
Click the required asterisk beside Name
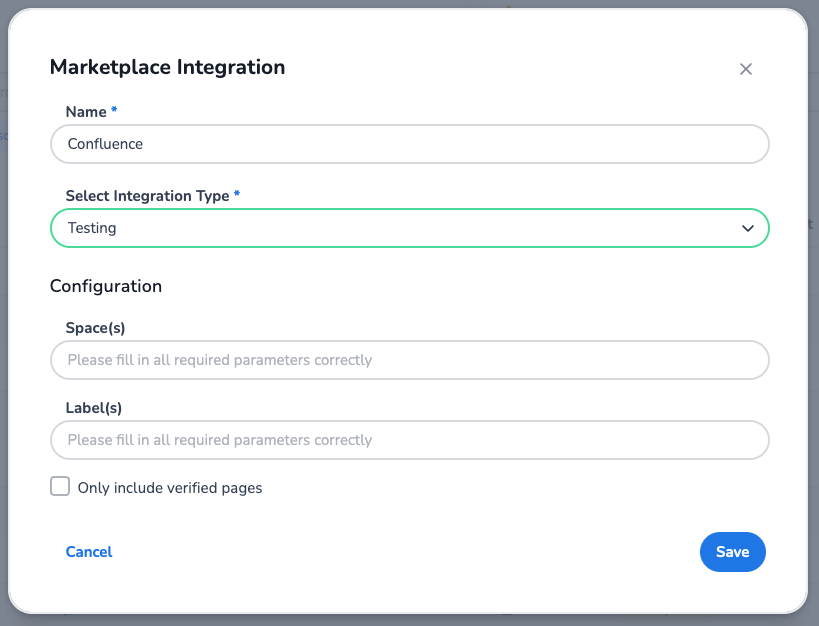pos(114,111)
